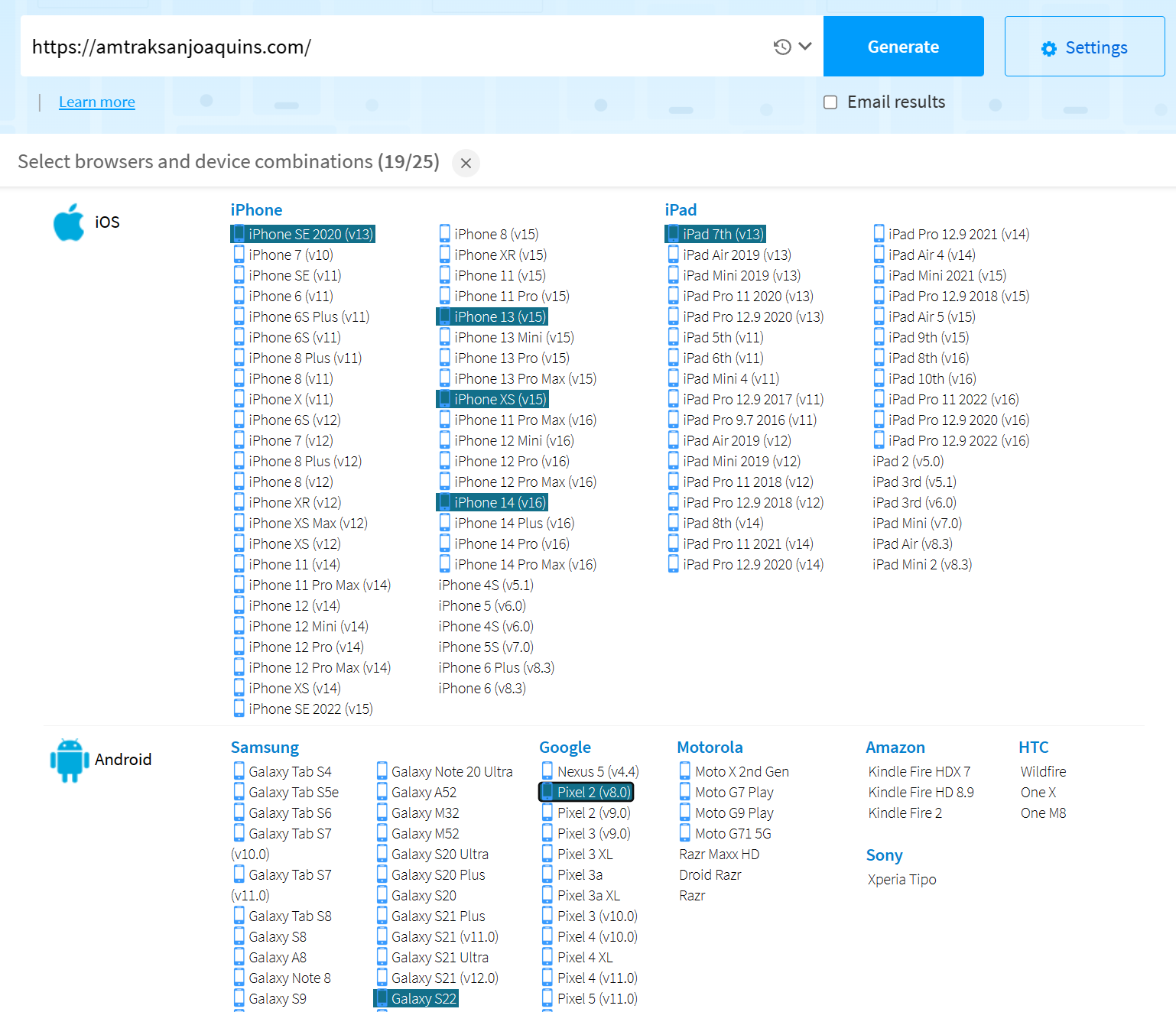1176x1012 pixels.
Task: Select iPhone 4S (v5.1)
Action: 486,585
